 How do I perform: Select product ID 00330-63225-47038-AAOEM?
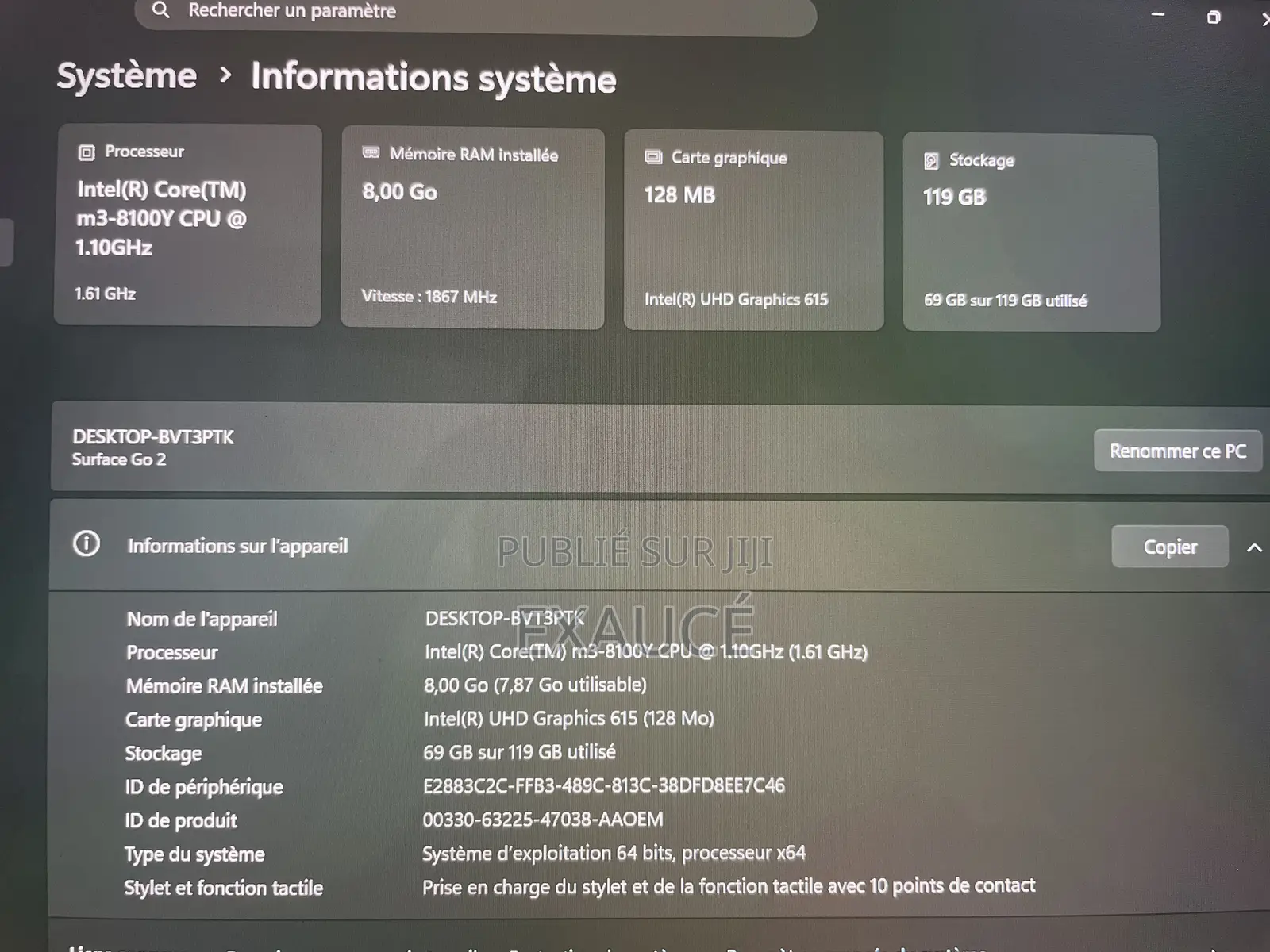543,820
